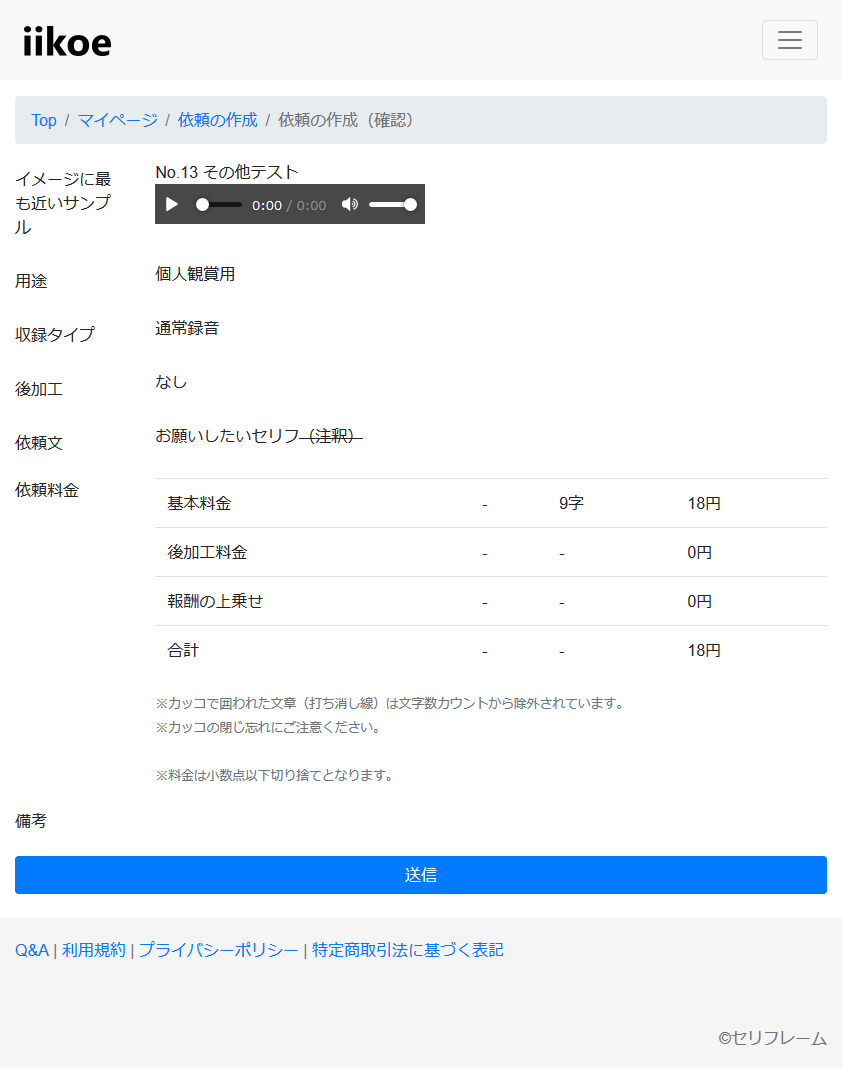Select the 'No.13 その他テスト' sample title

[227, 172]
